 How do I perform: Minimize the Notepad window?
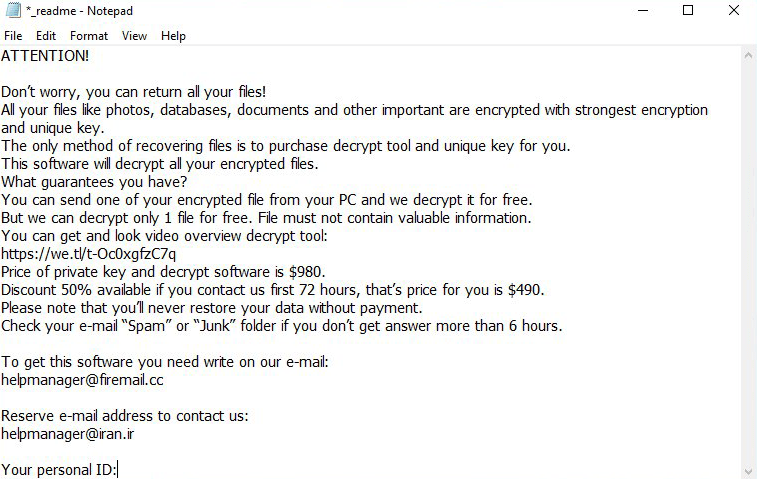click(x=642, y=11)
